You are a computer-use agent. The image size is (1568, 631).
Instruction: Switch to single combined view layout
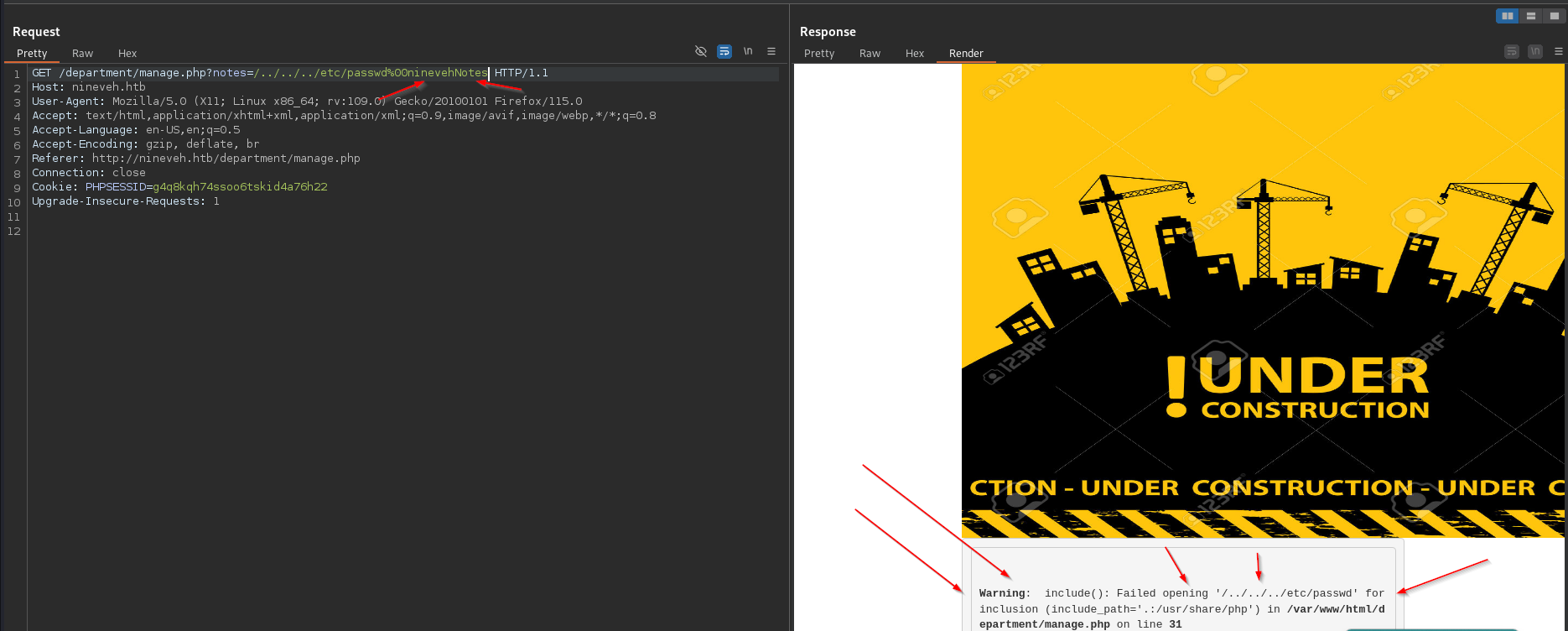click(1555, 16)
